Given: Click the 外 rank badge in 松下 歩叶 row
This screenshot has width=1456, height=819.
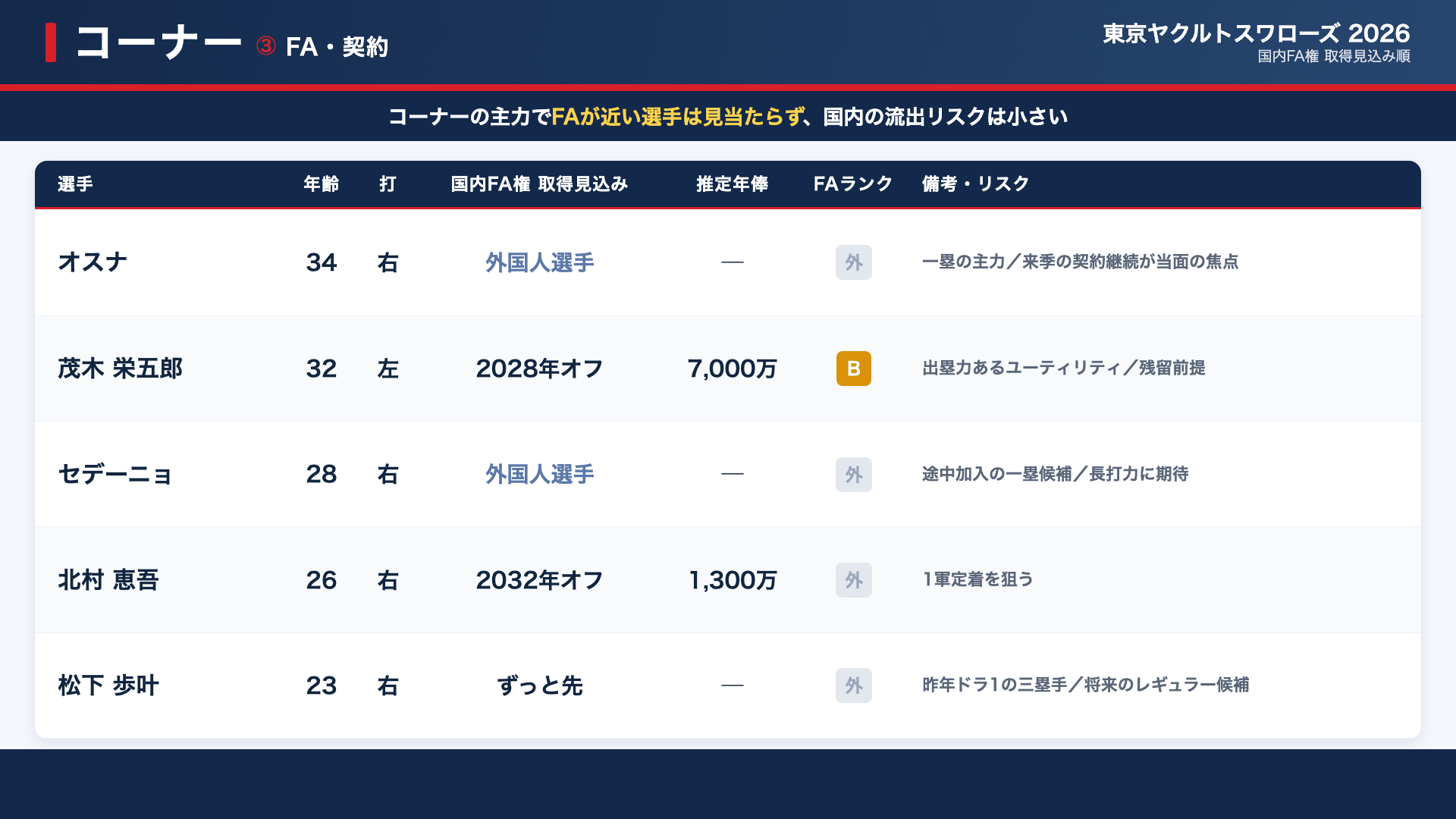Looking at the screenshot, I should (853, 686).
